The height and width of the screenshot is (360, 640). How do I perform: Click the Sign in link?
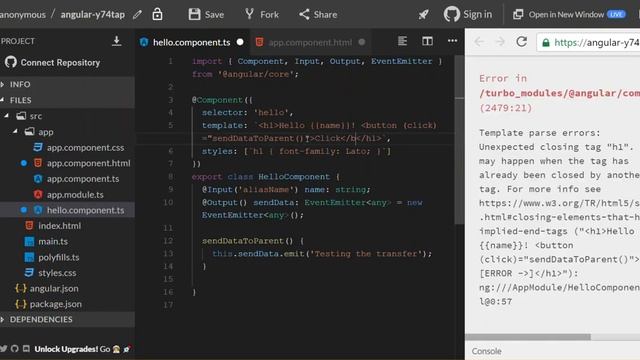point(468,15)
